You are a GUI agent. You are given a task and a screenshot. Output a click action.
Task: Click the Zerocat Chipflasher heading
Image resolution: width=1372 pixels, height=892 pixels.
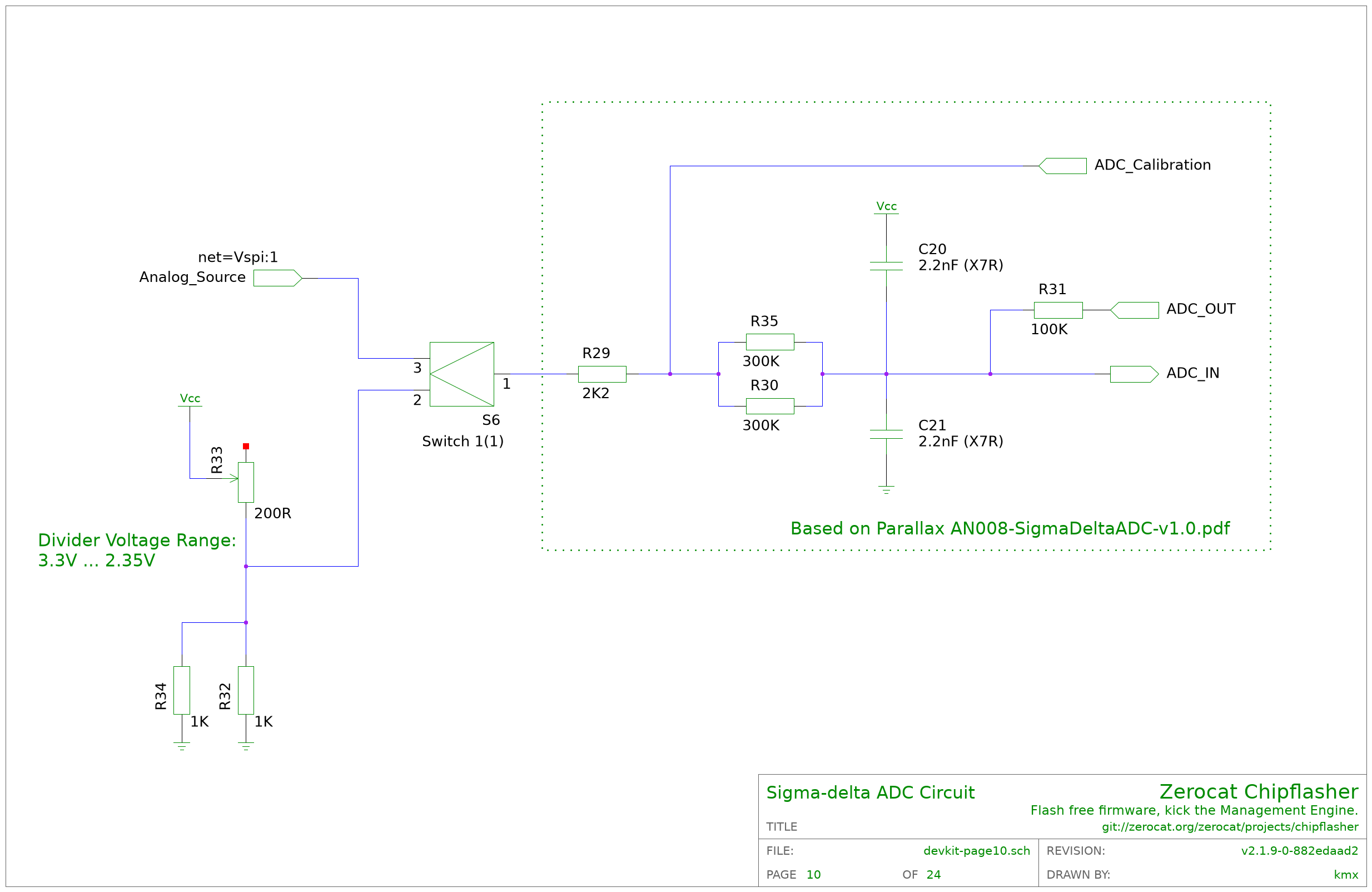tap(1259, 792)
